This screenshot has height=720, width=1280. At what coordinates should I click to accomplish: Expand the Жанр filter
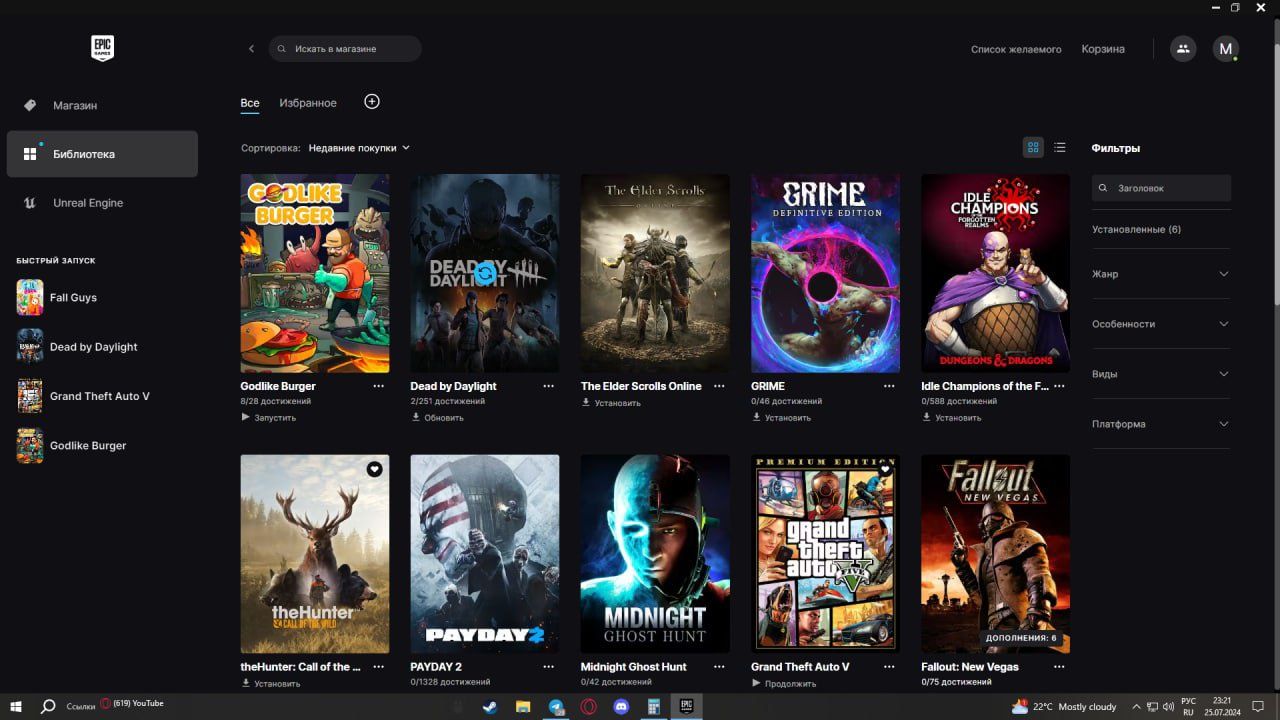coord(1161,274)
